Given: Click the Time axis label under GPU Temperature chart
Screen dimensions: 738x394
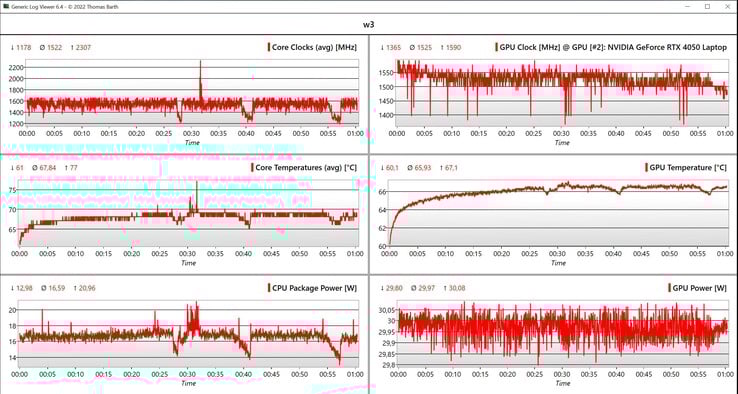Looking at the screenshot, I should (x=558, y=263).
